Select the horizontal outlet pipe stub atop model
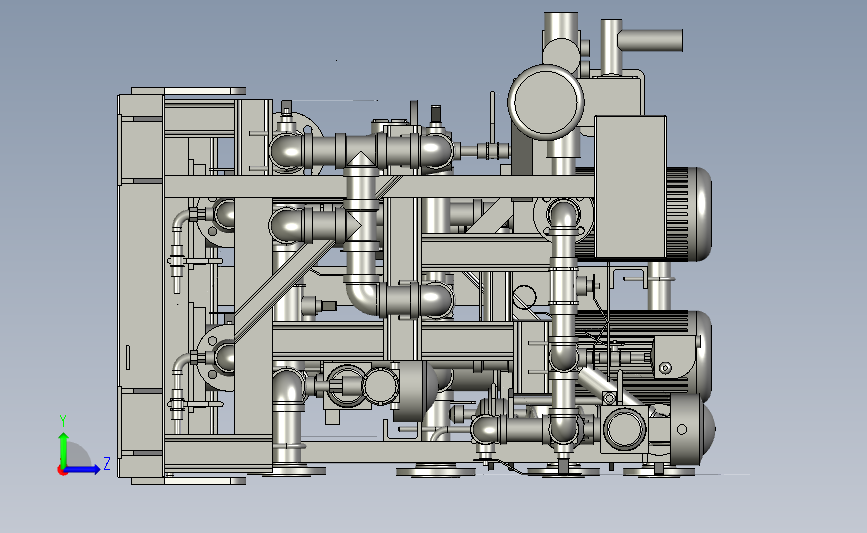Viewport: 867px width, 533px height. coord(650,40)
